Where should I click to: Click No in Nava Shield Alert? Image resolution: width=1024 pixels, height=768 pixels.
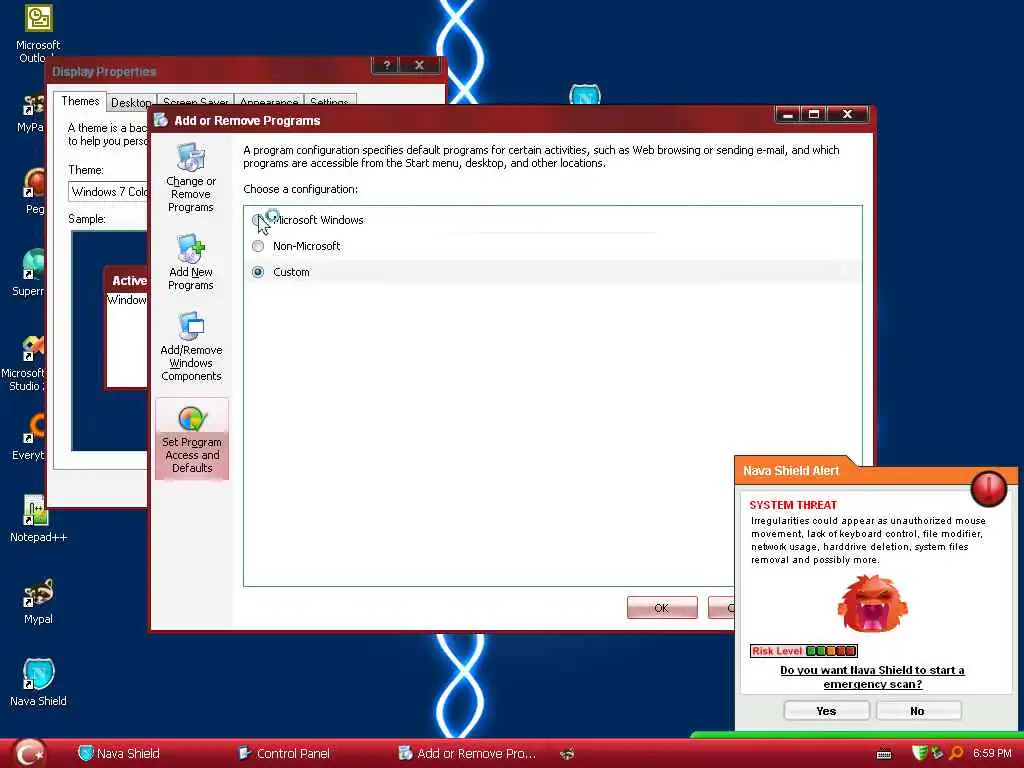(x=918, y=711)
